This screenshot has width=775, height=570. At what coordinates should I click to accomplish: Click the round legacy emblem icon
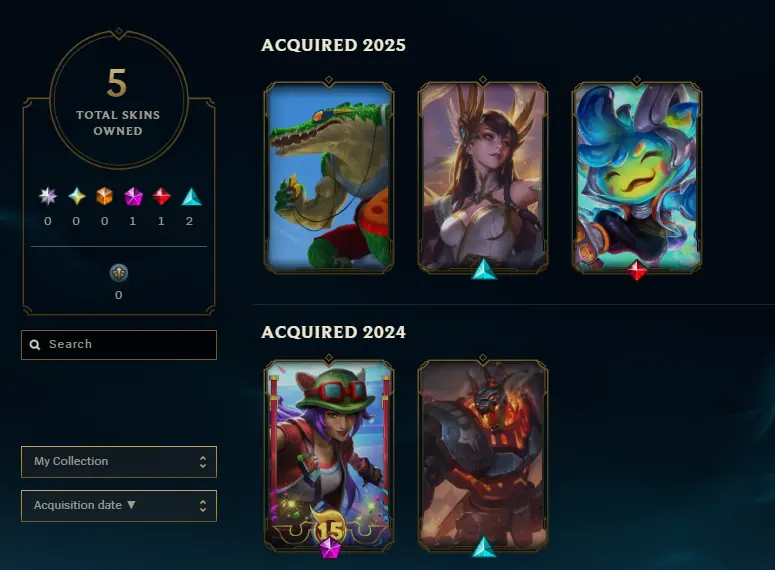(x=119, y=273)
